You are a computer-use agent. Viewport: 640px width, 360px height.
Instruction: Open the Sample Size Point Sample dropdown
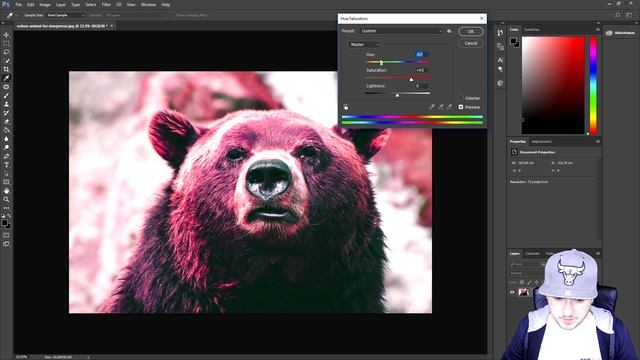65,15
